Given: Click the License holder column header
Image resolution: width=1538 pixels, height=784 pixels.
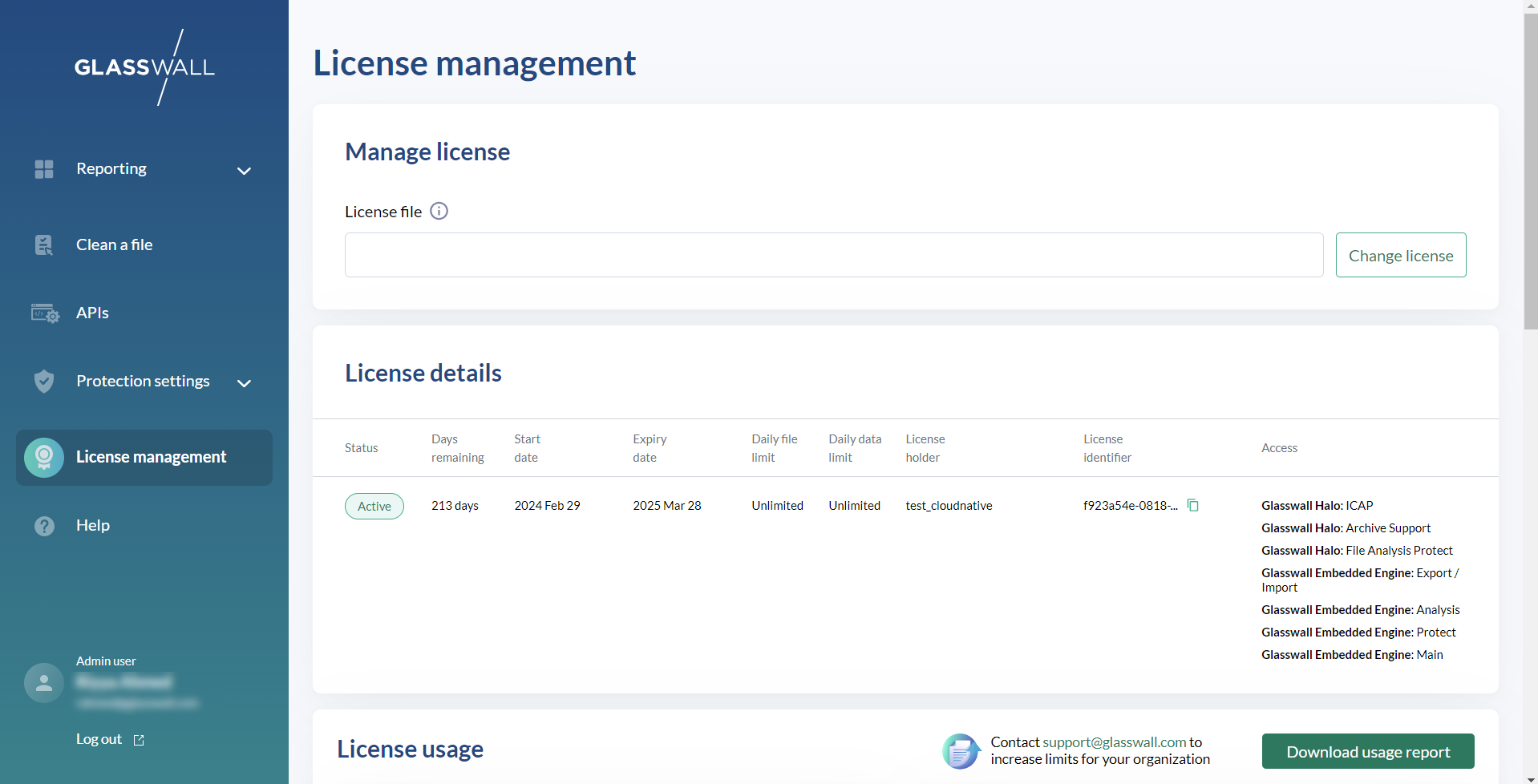Looking at the screenshot, I should pos(925,448).
